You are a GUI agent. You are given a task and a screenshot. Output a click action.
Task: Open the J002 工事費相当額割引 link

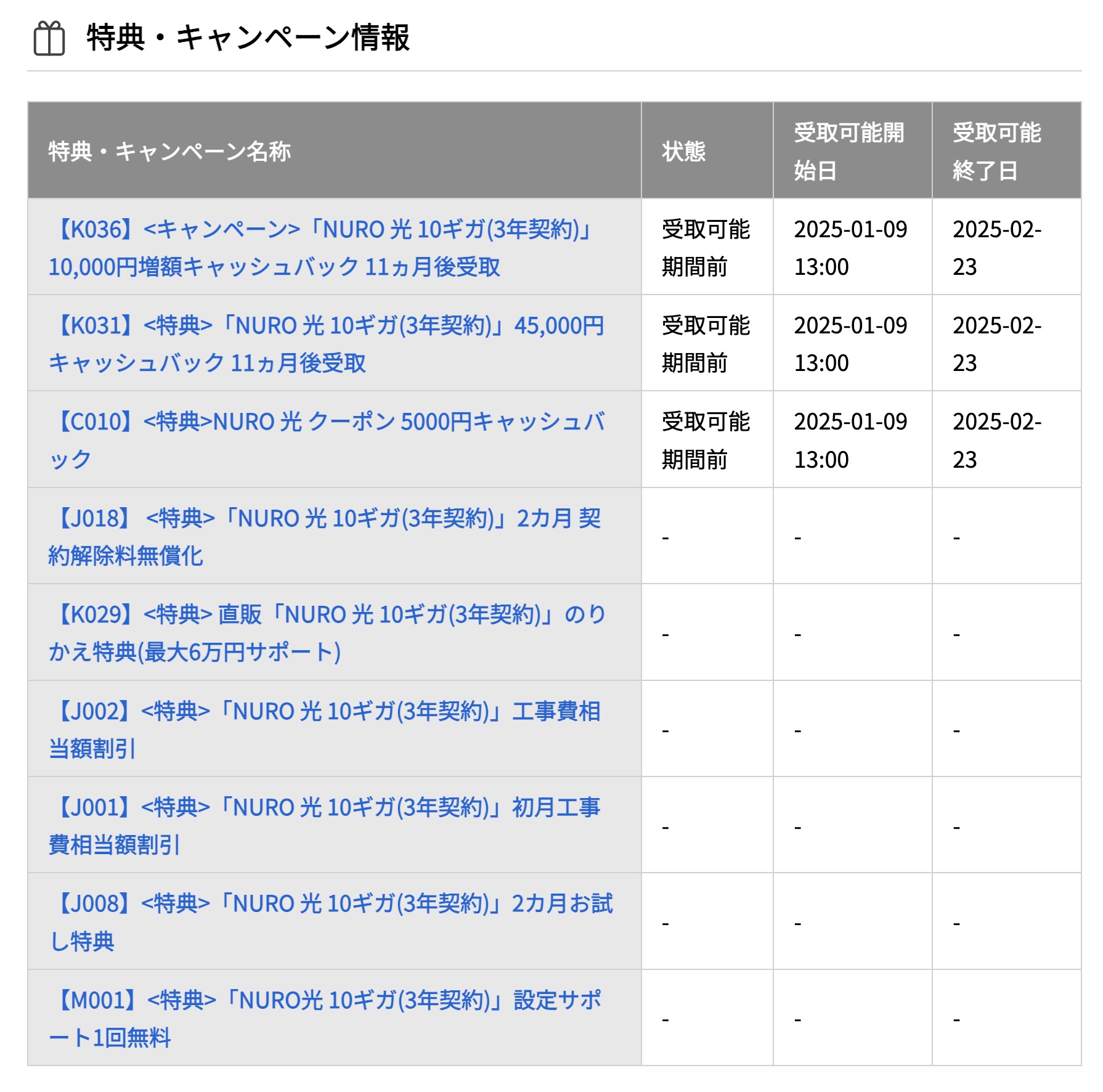click(x=325, y=730)
